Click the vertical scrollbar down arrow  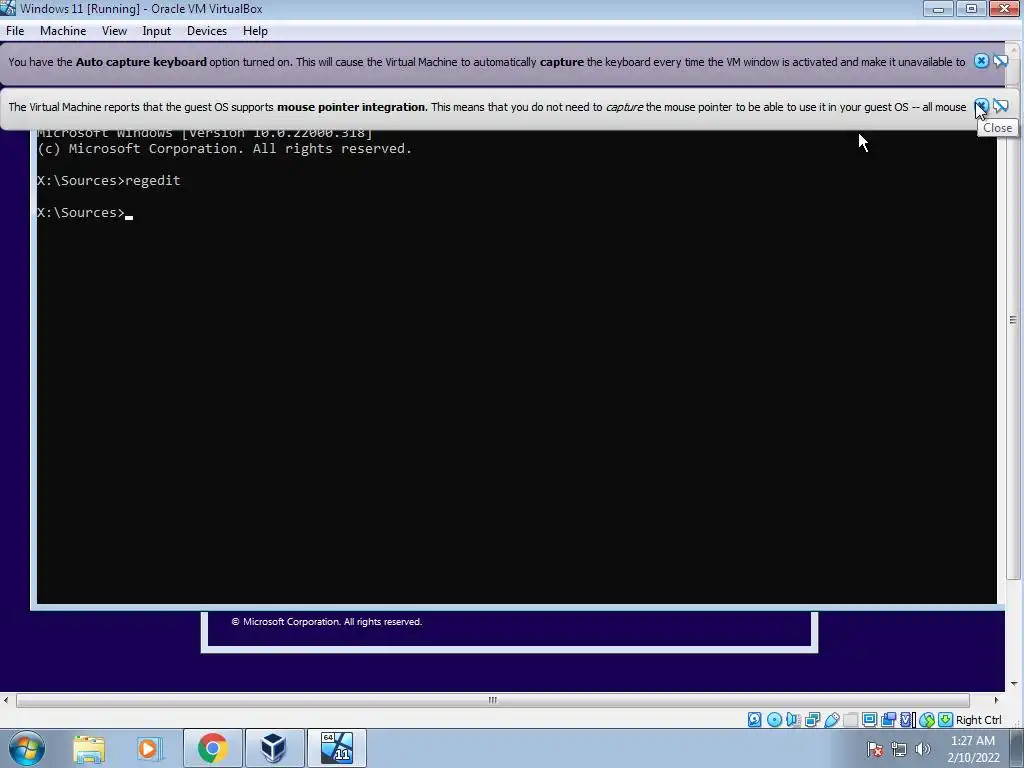pyautogui.click(x=1014, y=684)
